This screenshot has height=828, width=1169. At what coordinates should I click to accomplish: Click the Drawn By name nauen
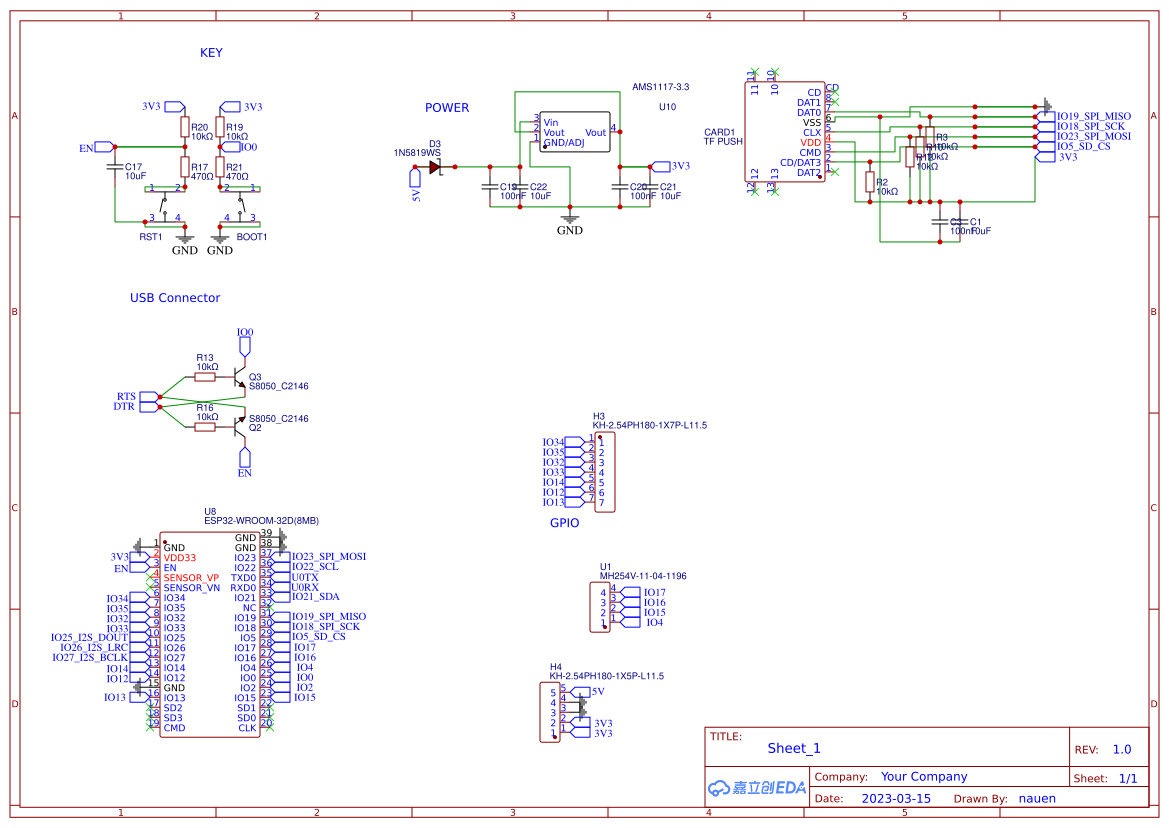[1036, 798]
